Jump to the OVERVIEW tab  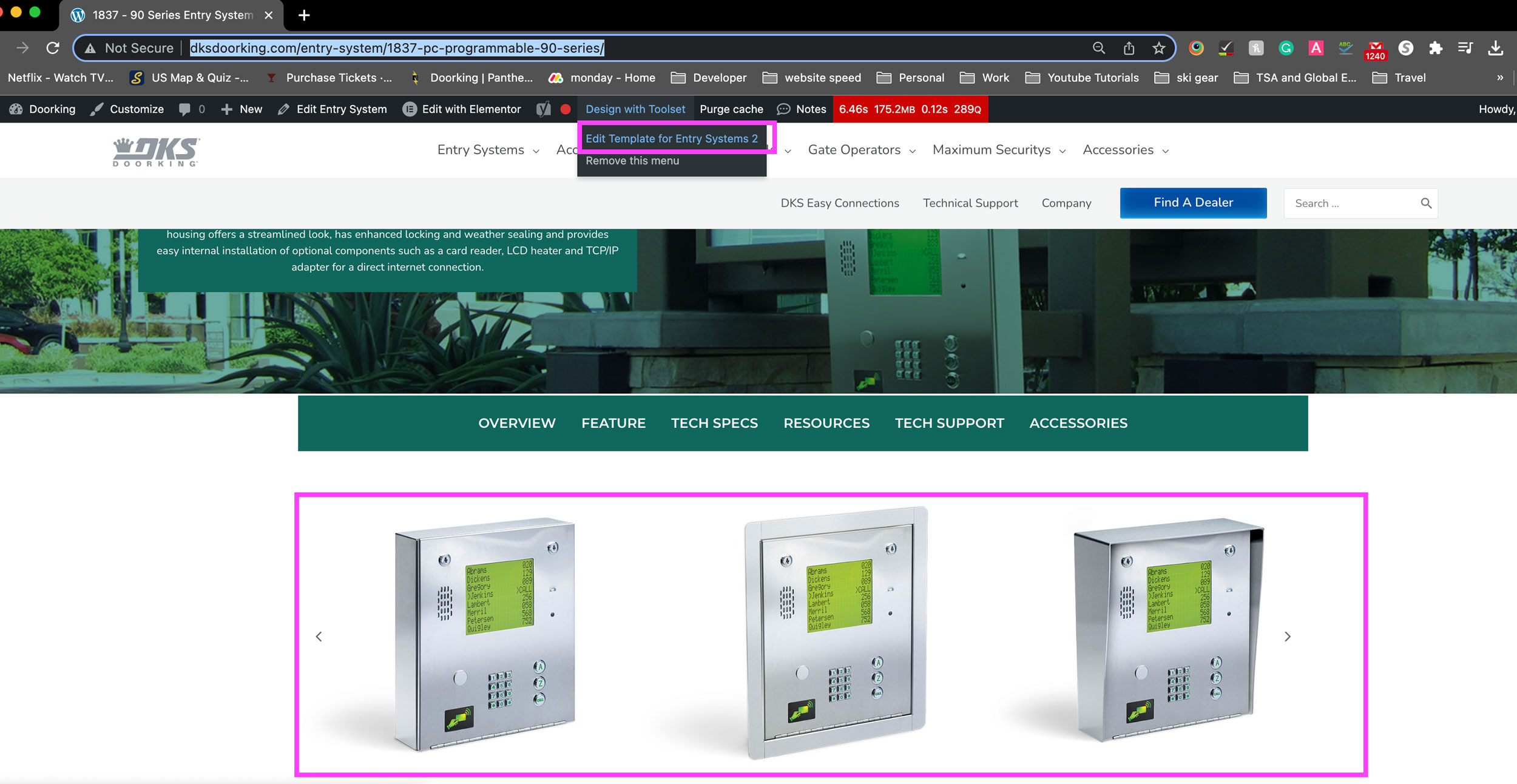point(517,424)
